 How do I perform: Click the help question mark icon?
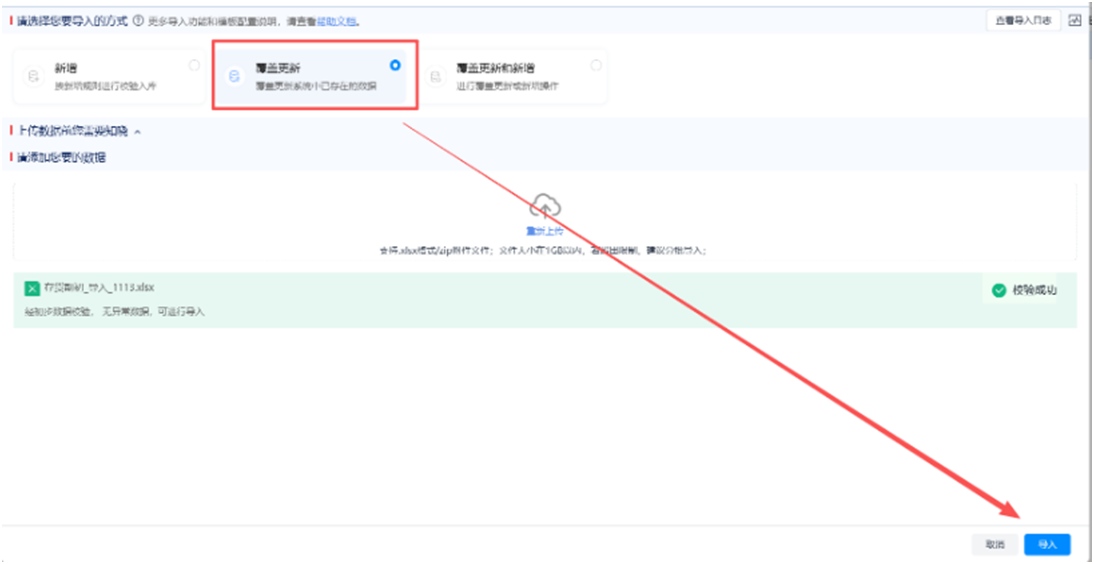pyautogui.click(x=138, y=21)
